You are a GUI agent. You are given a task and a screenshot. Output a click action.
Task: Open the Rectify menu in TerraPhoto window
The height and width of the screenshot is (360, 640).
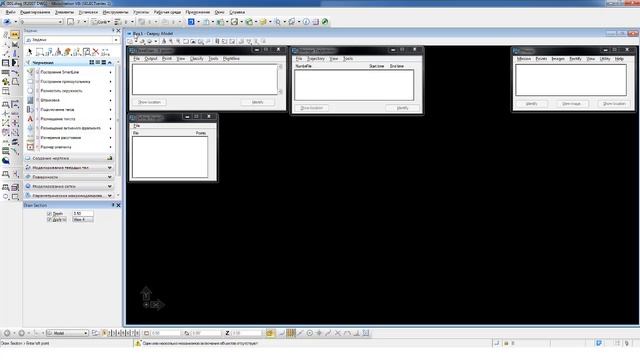click(575, 59)
